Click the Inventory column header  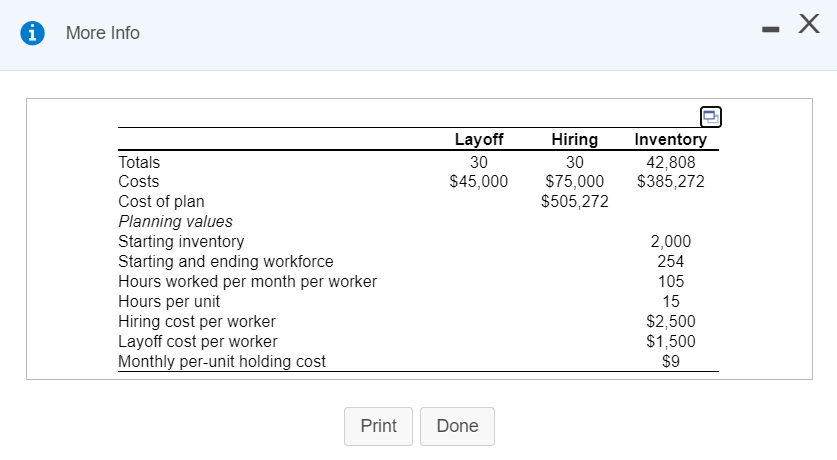[x=670, y=139]
